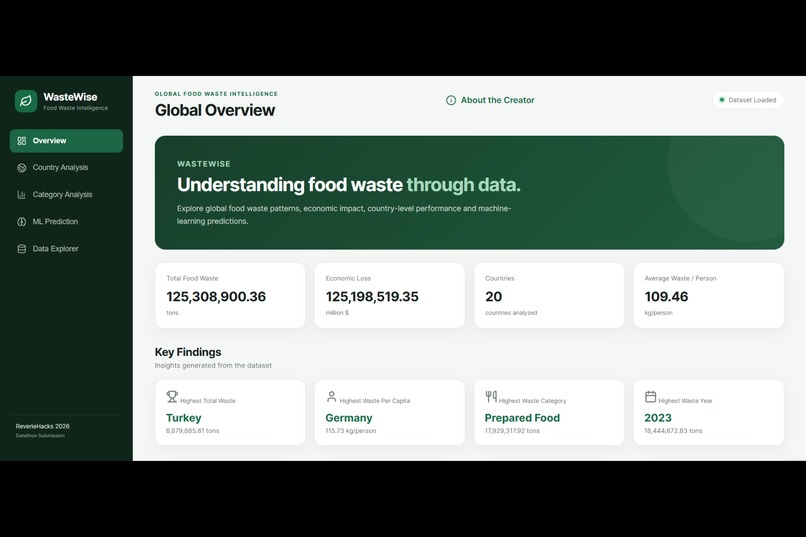
Task: Click the Economic Loss value 125,198,519.35
Action: coord(372,297)
